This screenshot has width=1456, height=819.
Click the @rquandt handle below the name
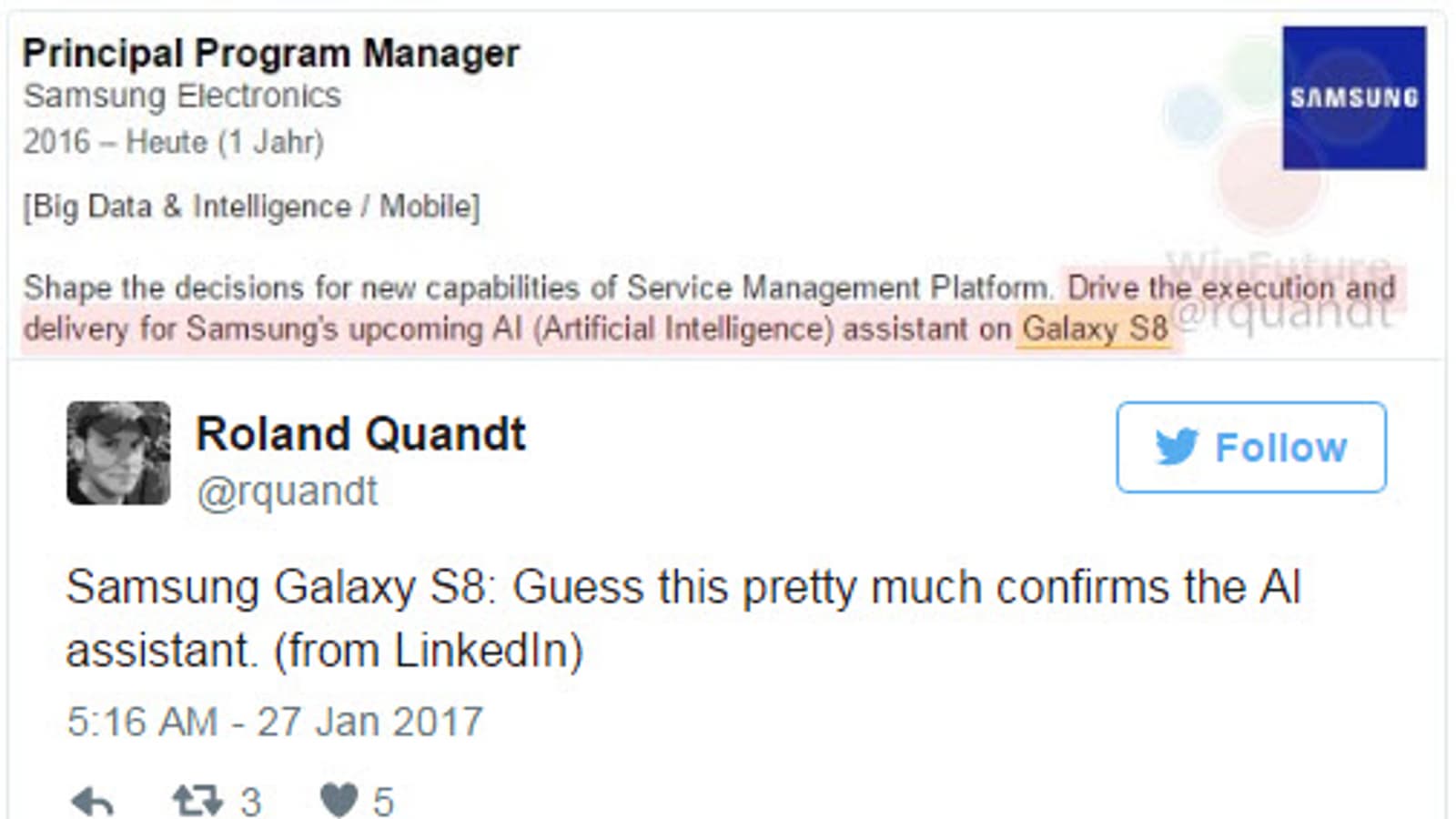287,491
